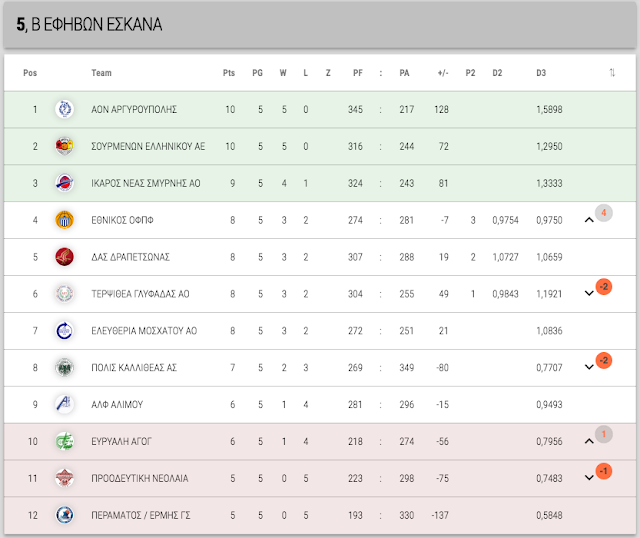Click the ΕΘΝΙΚΟΣ ΟΦΠΦ yellow crest
Viewport: 640px width, 538px height.
tap(64, 220)
